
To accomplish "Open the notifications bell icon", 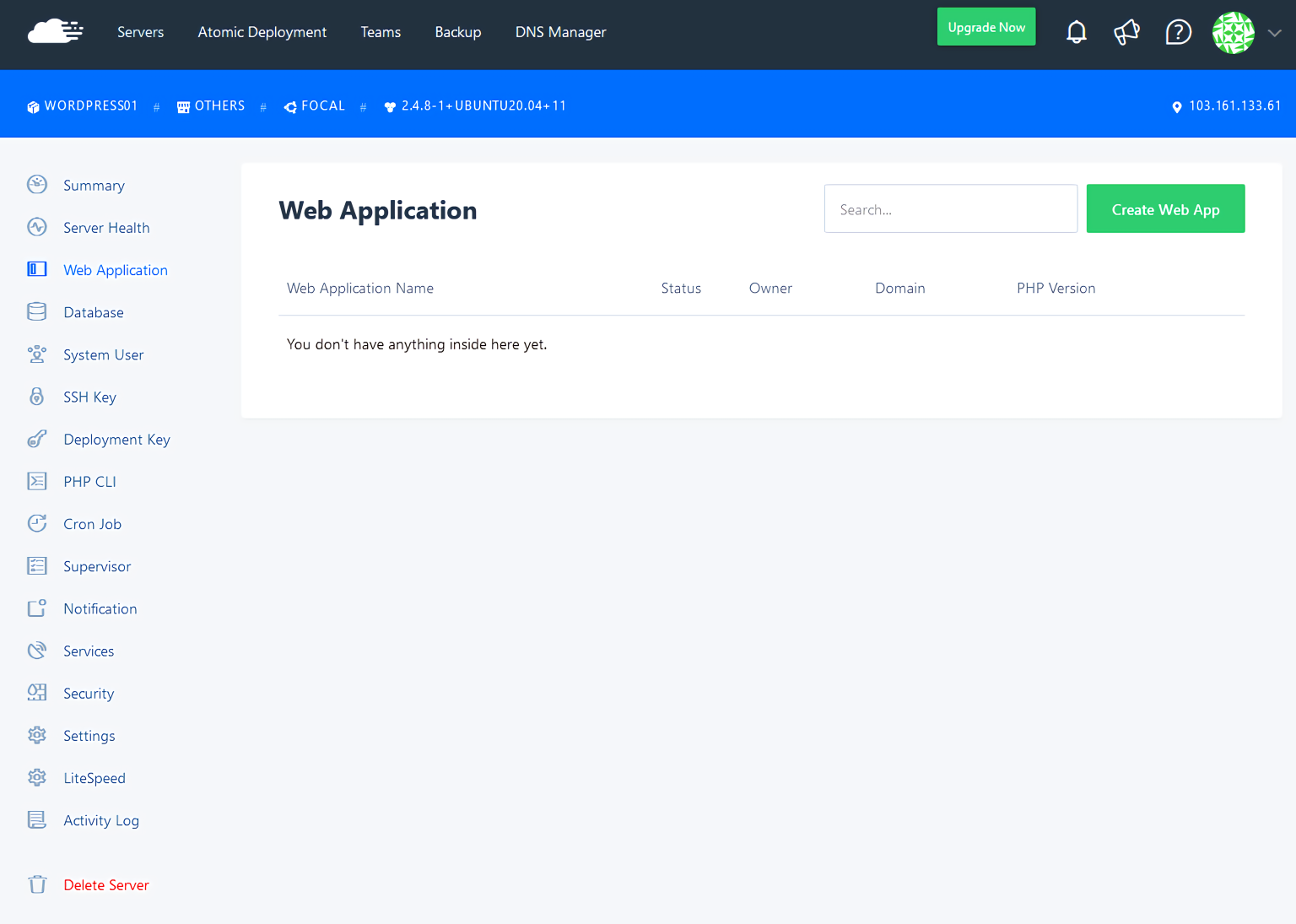I will click(x=1077, y=31).
